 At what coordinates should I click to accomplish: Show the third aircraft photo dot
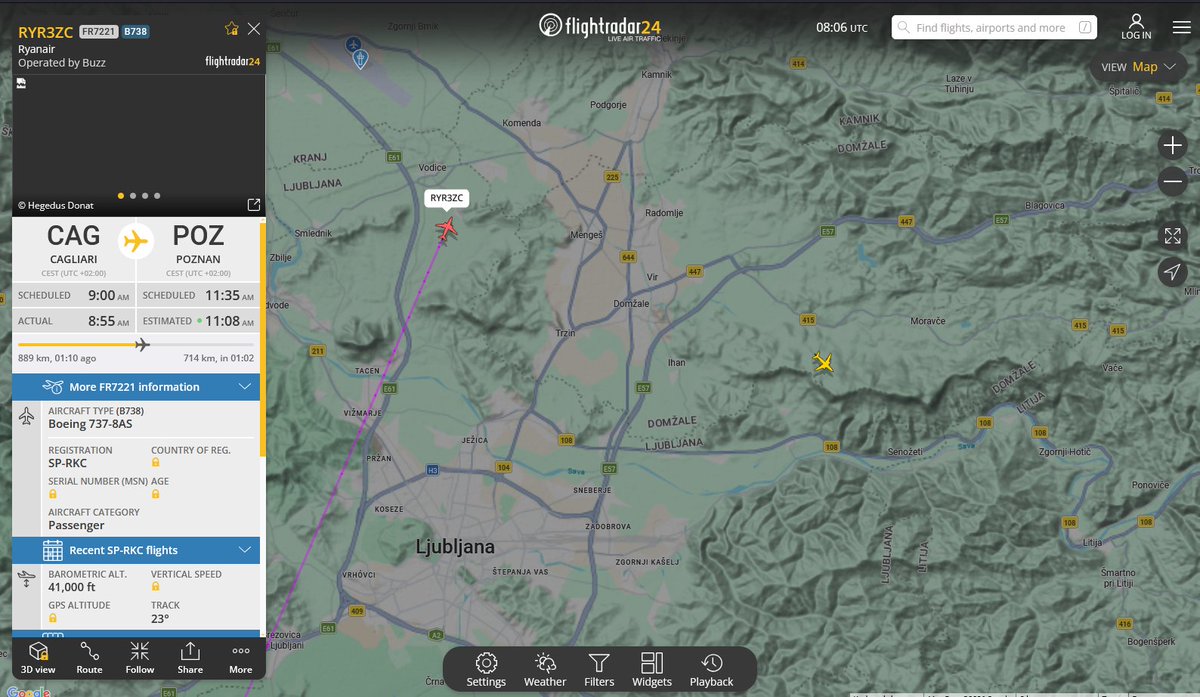[x=145, y=196]
